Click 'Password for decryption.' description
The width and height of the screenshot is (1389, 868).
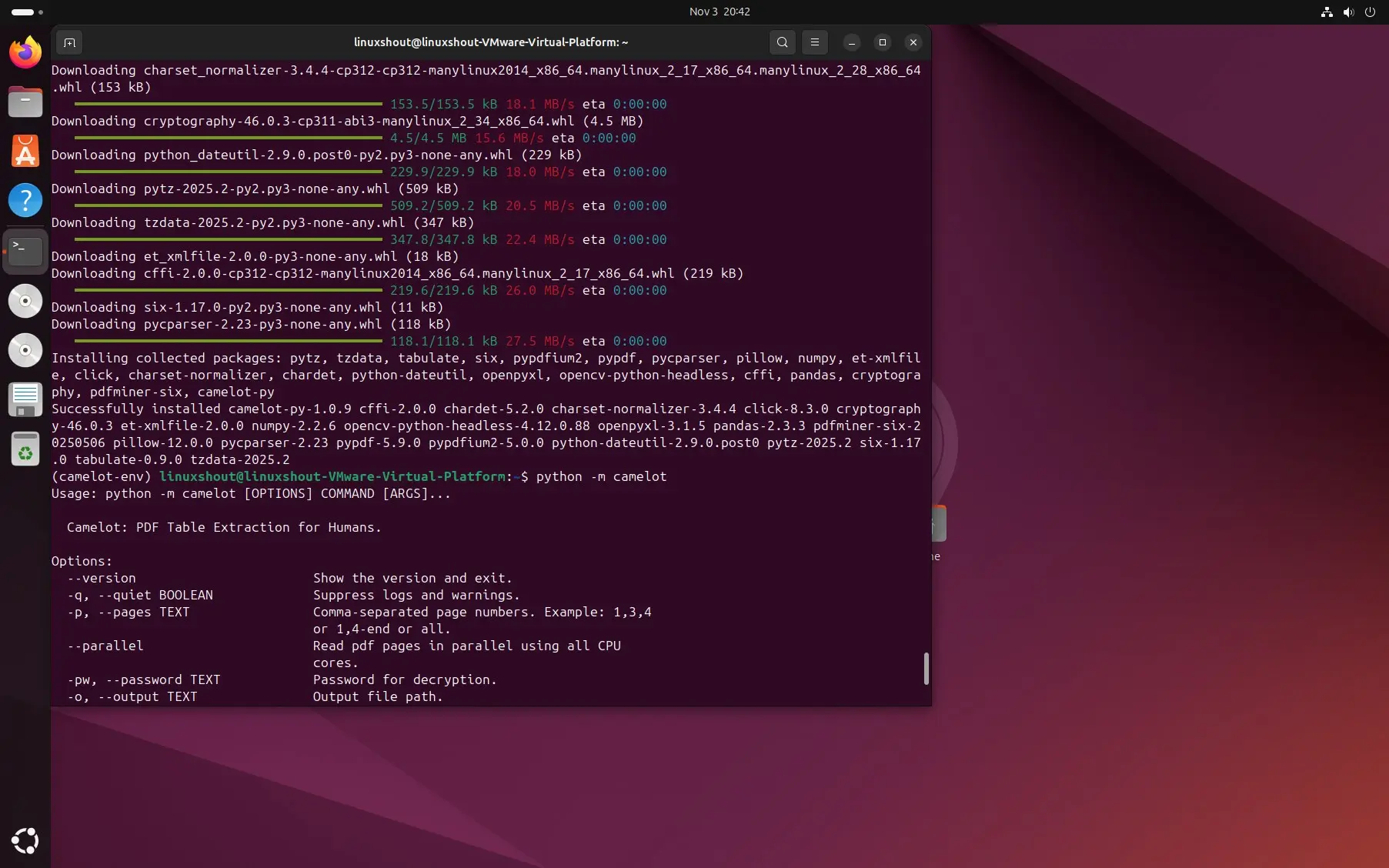click(x=405, y=679)
